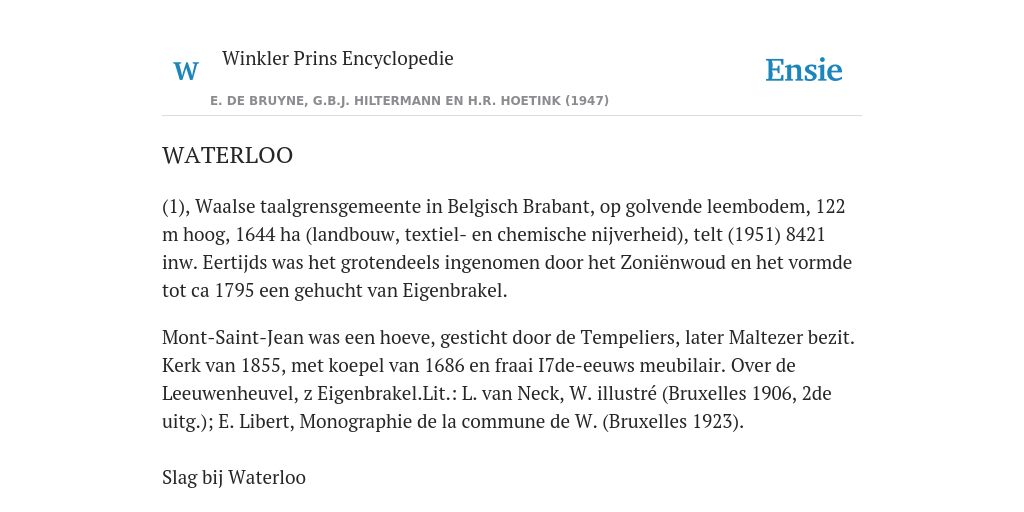Click the WATERLOO article heading
Image resolution: width=1024 pixels, height=512 pixels.
[x=227, y=155]
